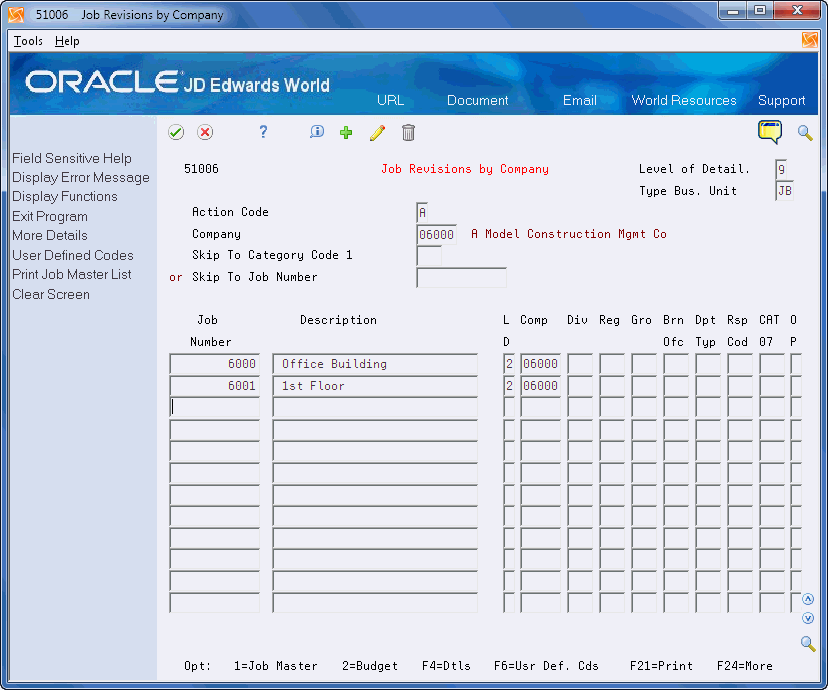
Task: Open the Help menu
Action: (67, 41)
